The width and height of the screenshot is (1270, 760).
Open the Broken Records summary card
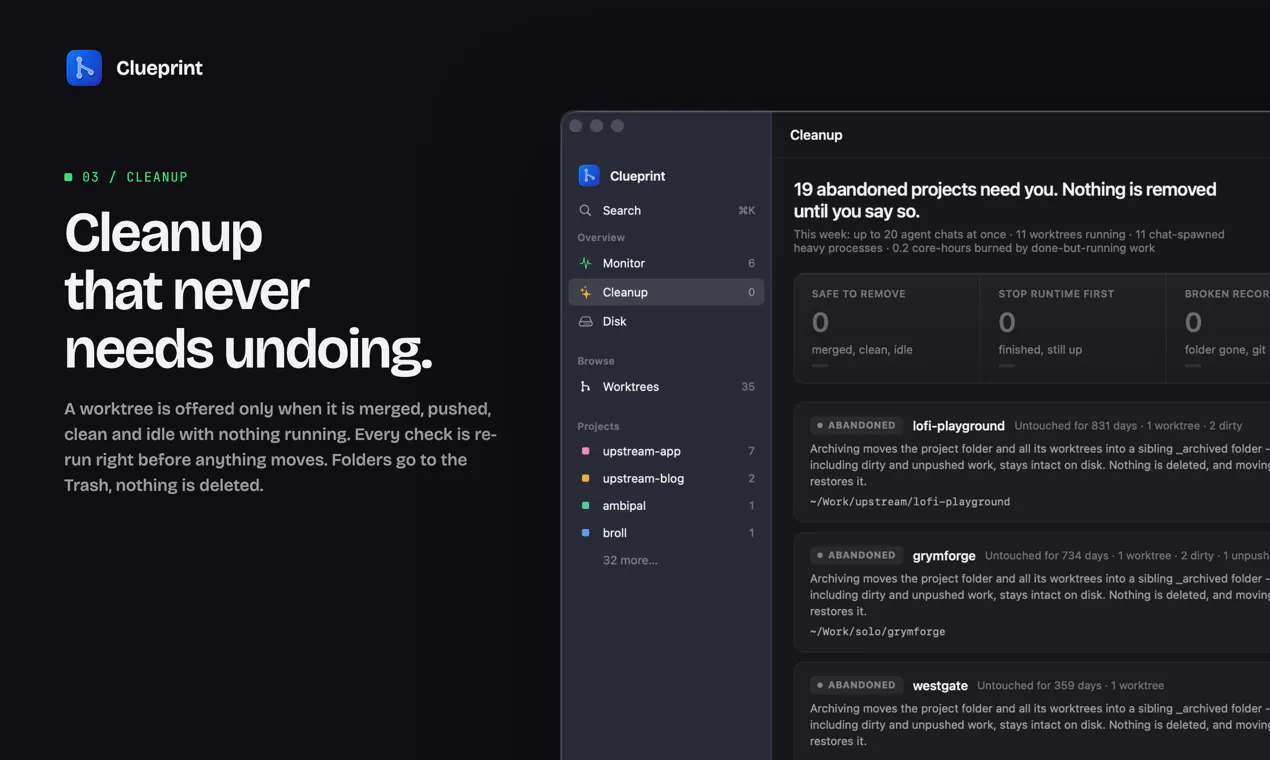(1219, 329)
